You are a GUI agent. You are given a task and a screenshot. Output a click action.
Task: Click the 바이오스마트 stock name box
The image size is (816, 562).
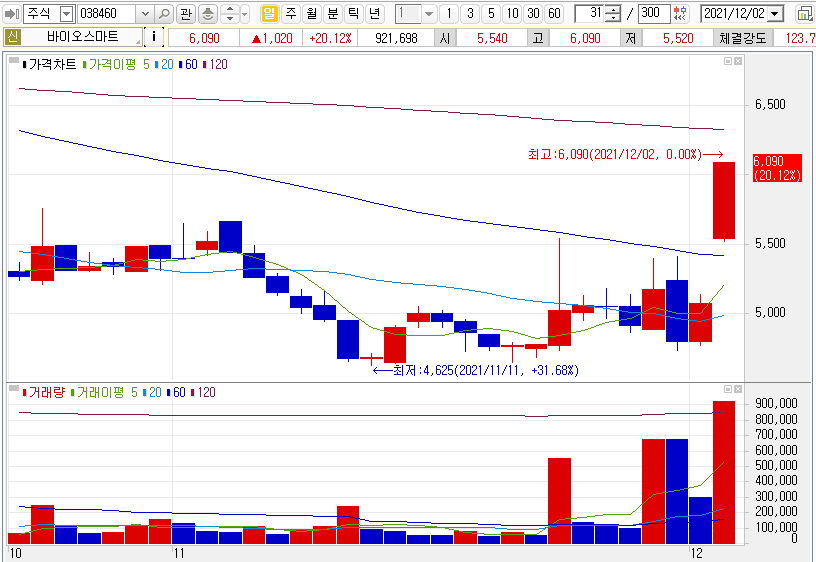[x=82, y=37]
